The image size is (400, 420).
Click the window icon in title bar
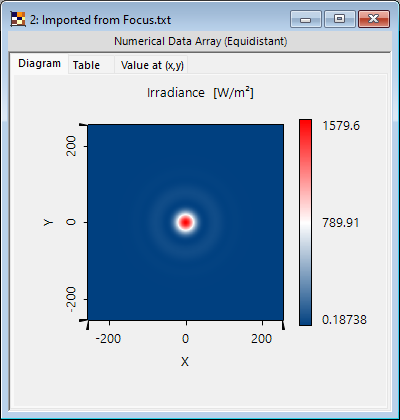tap(18, 19)
